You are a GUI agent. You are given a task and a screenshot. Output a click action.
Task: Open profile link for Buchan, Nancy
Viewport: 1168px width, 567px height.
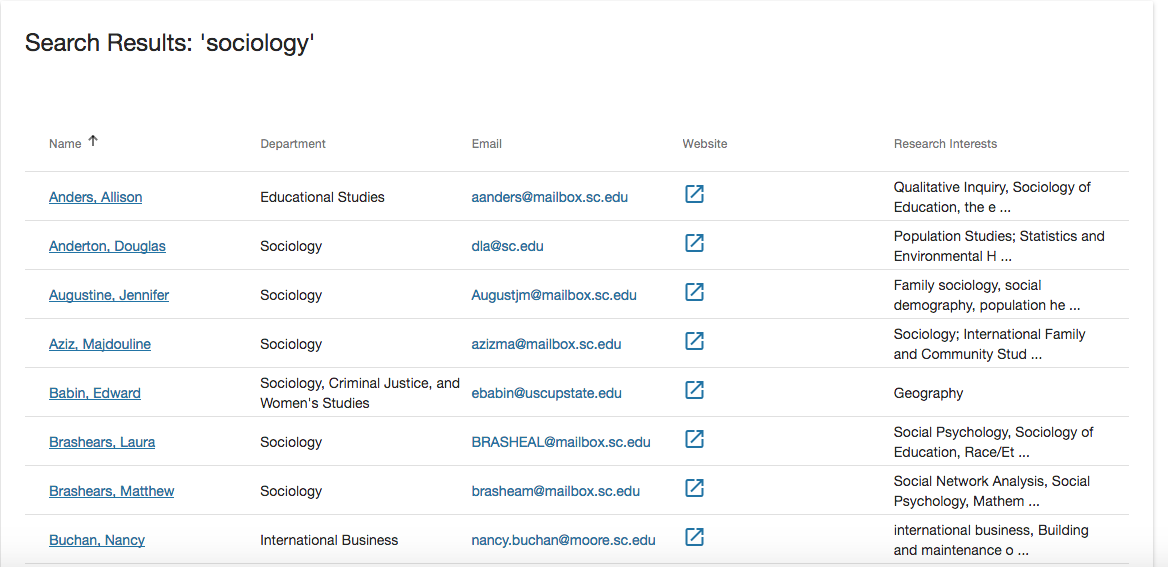point(97,540)
